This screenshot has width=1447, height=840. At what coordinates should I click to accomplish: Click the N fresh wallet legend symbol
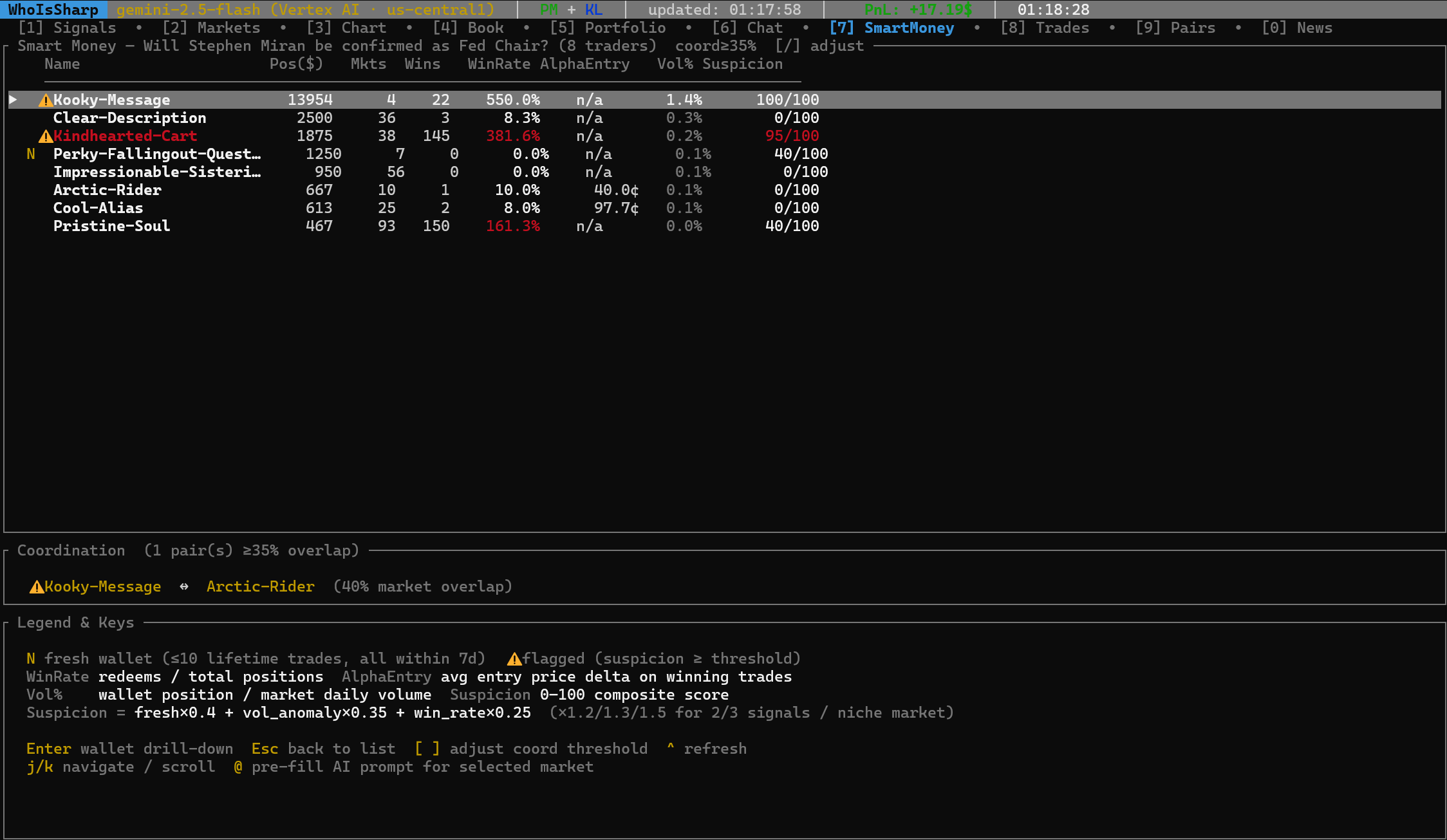coord(31,659)
